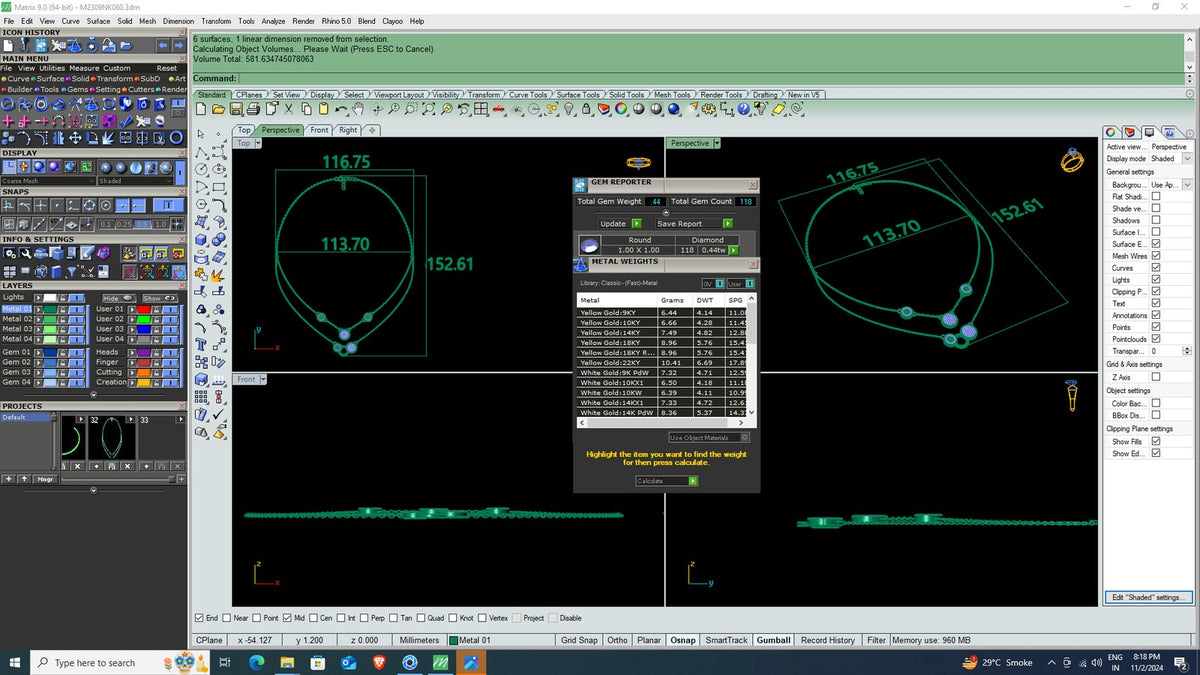1200x675 pixels.
Task: Open the Top viewport title dropdown arrow
Action: 258,143
